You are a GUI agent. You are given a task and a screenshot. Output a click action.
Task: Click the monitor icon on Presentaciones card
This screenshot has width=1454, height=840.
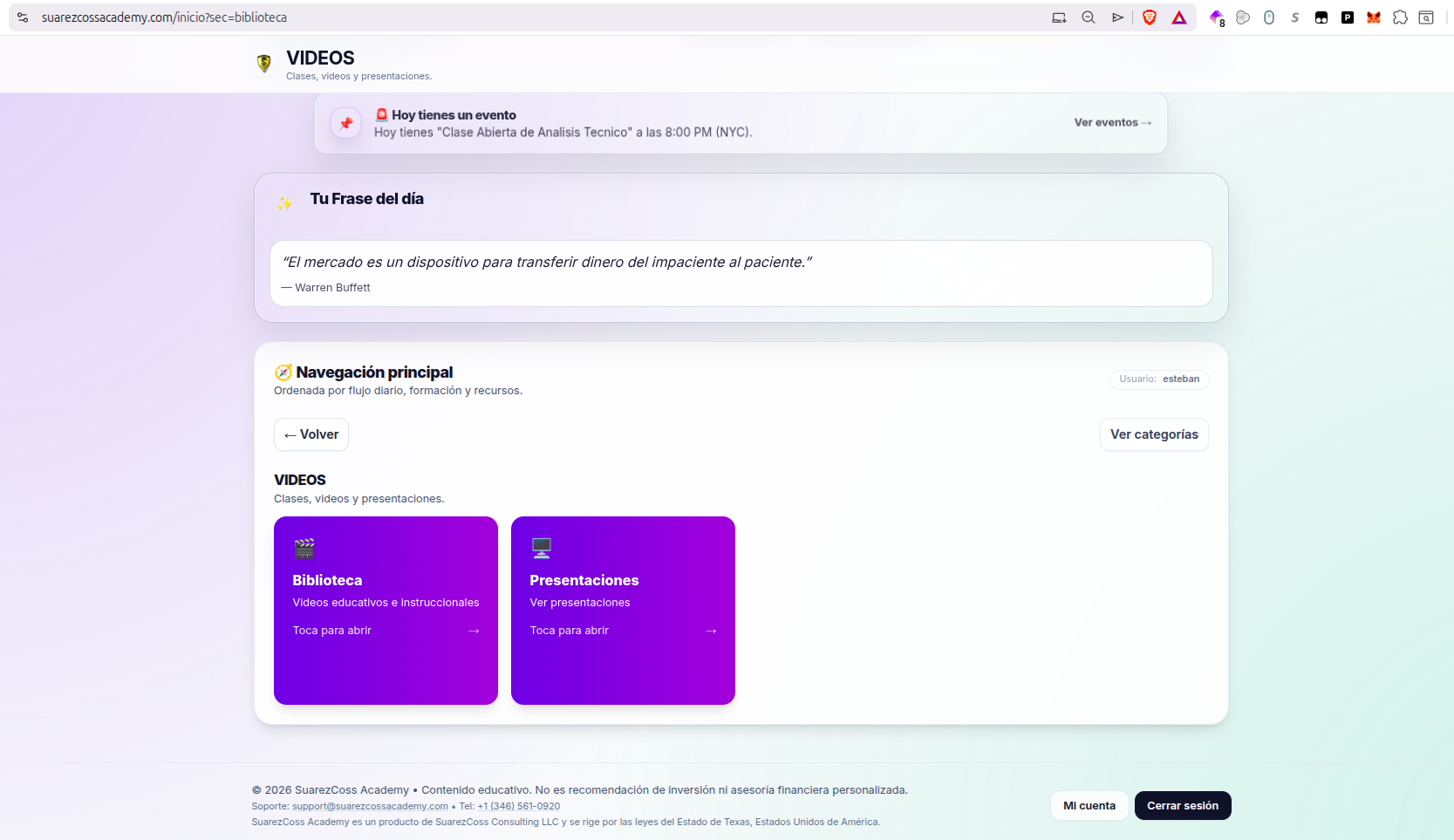tap(542, 548)
